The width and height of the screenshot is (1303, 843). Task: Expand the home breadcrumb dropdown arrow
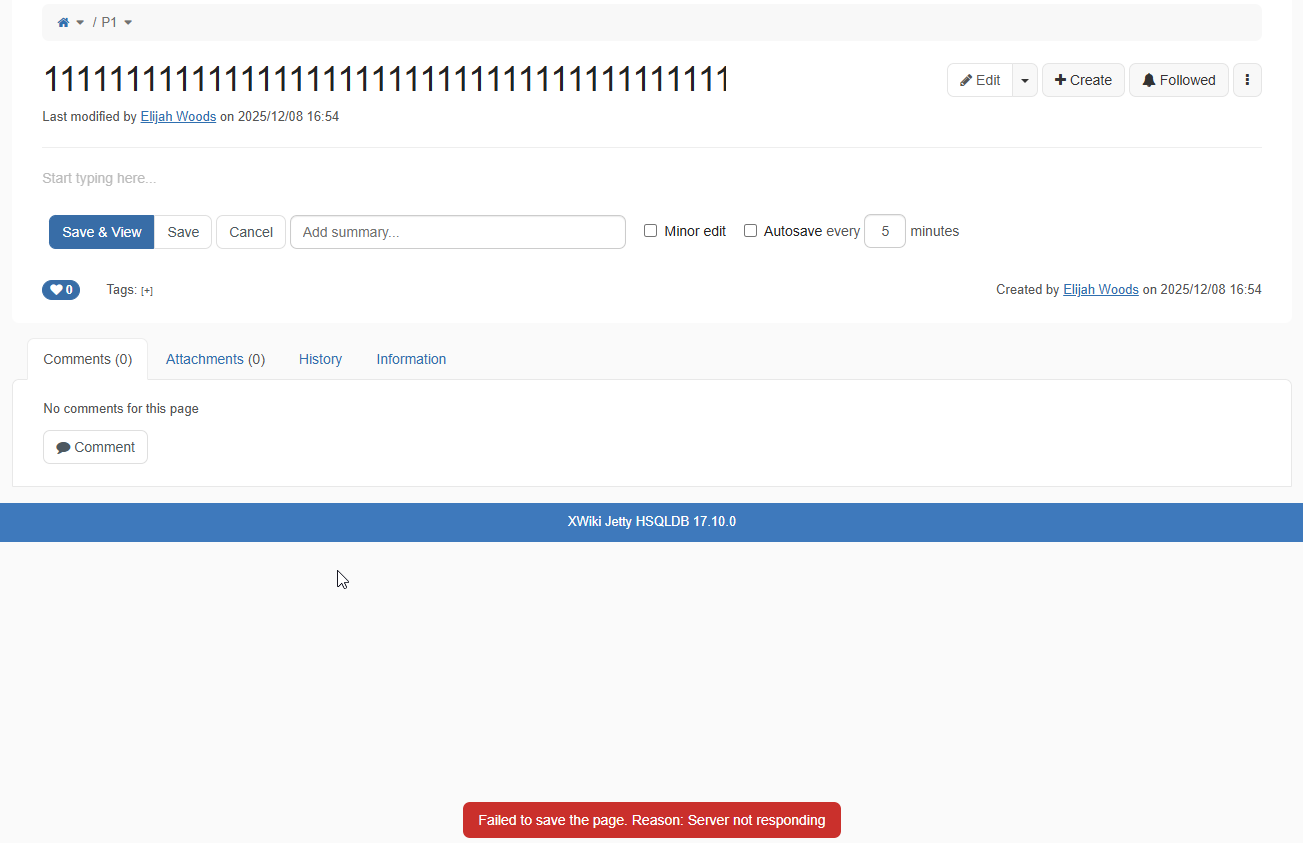click(80, 23)
